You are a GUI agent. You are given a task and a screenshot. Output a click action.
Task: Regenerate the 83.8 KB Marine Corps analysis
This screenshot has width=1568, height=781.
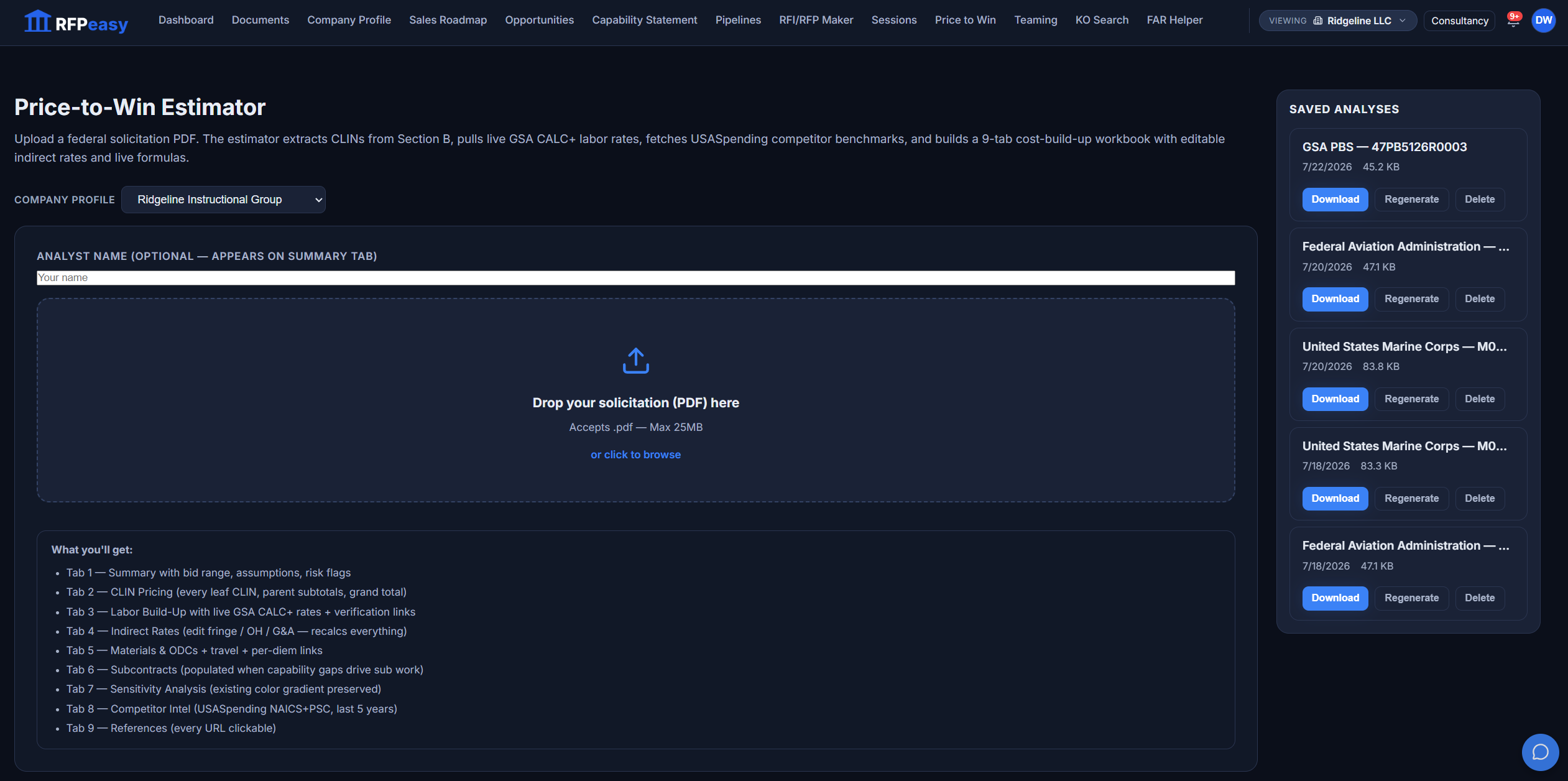1411,399
